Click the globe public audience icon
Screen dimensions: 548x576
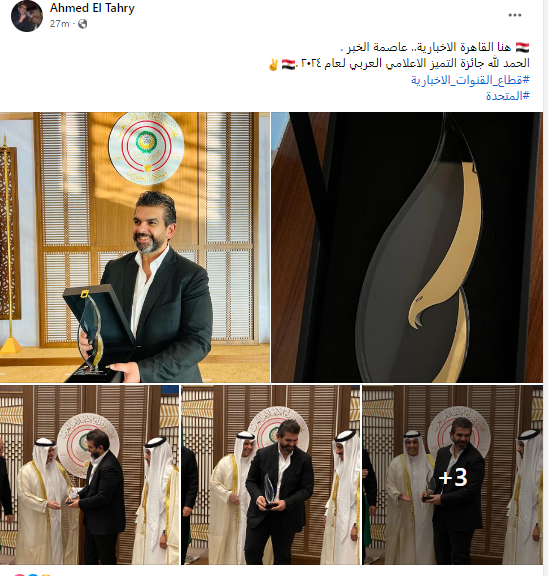[83, 24]
